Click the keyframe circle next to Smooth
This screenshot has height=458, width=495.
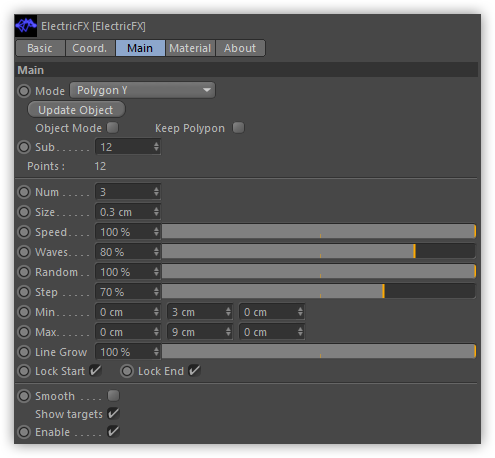[x=24, y=396]
